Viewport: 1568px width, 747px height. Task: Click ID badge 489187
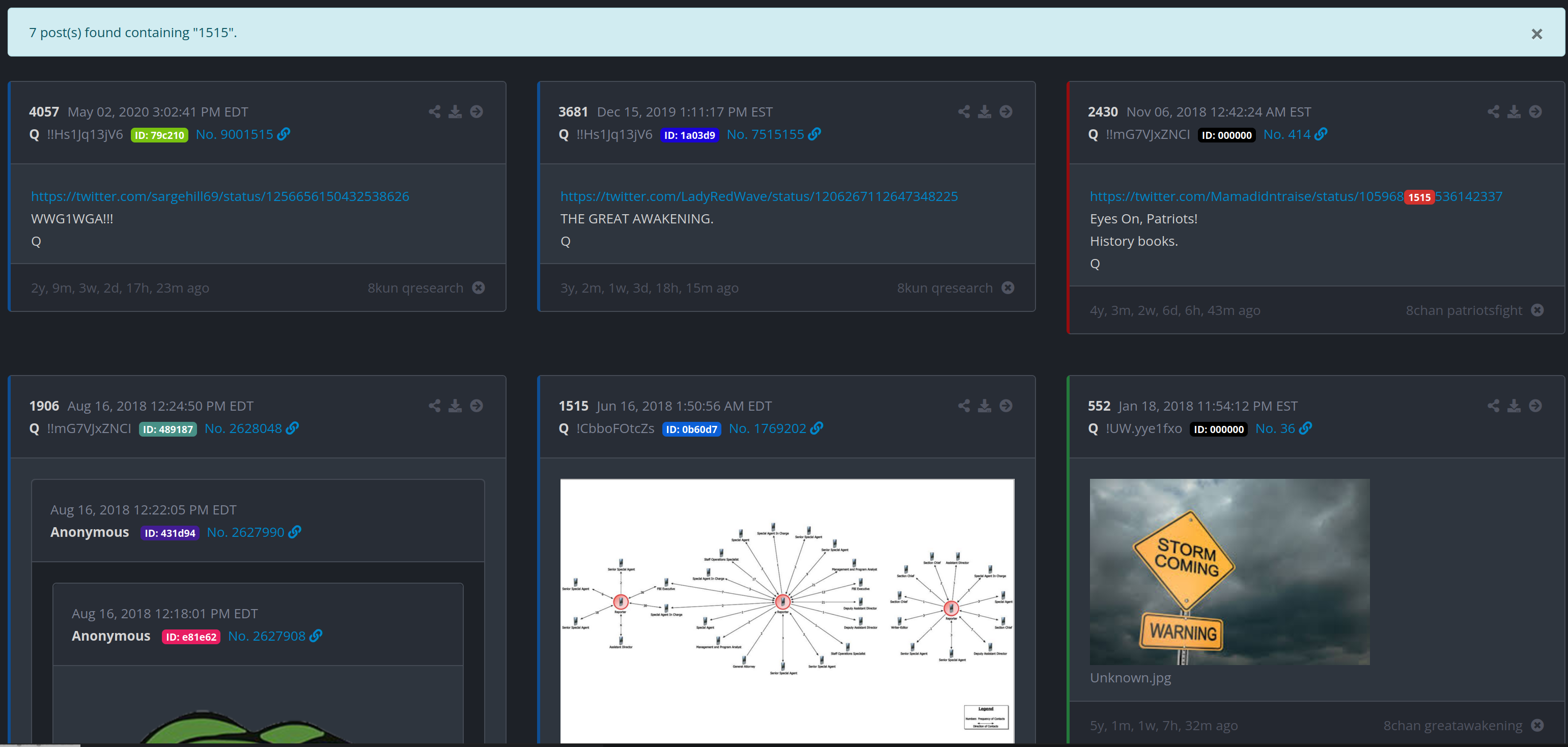point(168,429)
